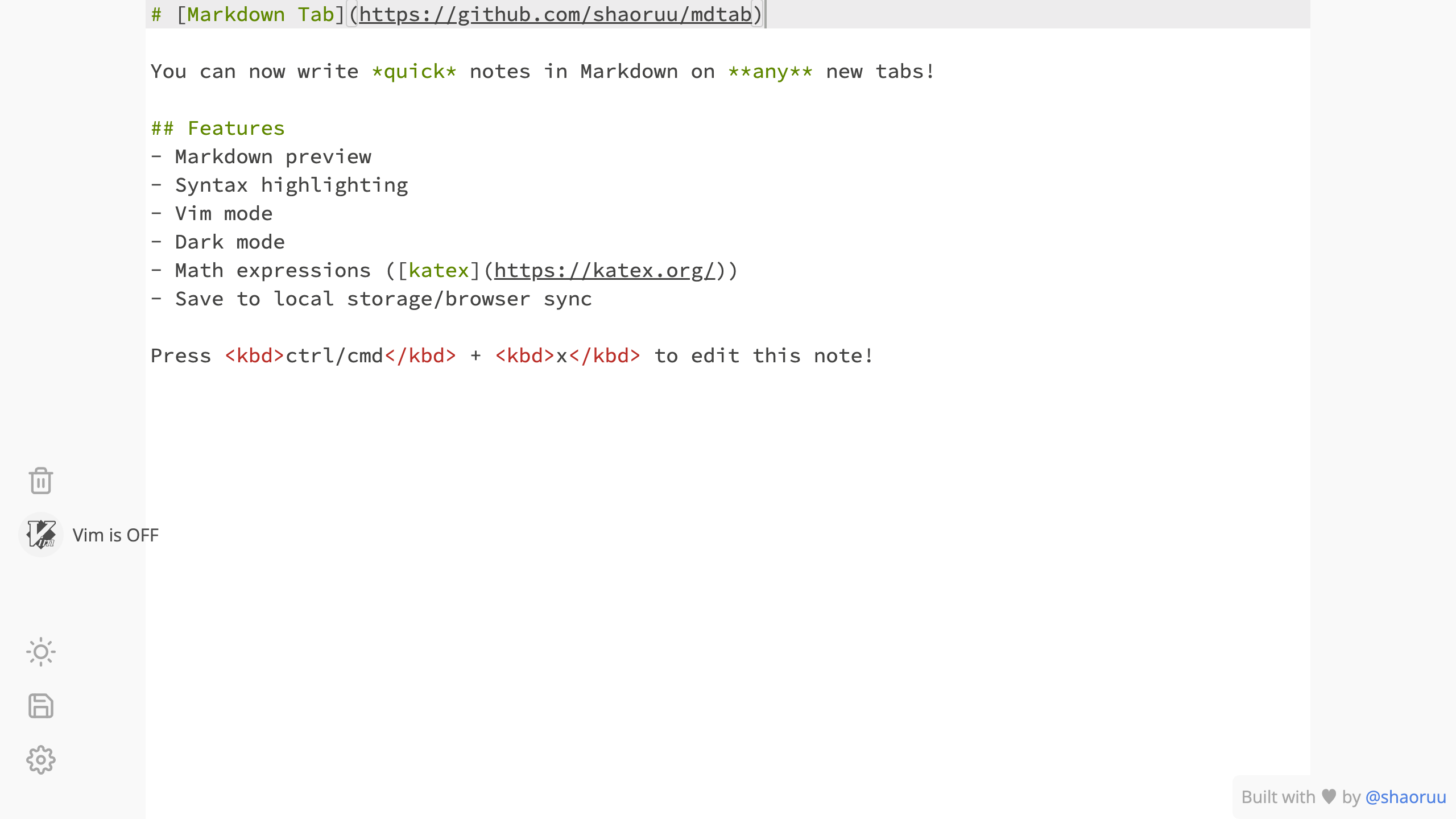1456x819 pixels.
Task: Open the @shaoruu author link
Action: (1405, 797)
